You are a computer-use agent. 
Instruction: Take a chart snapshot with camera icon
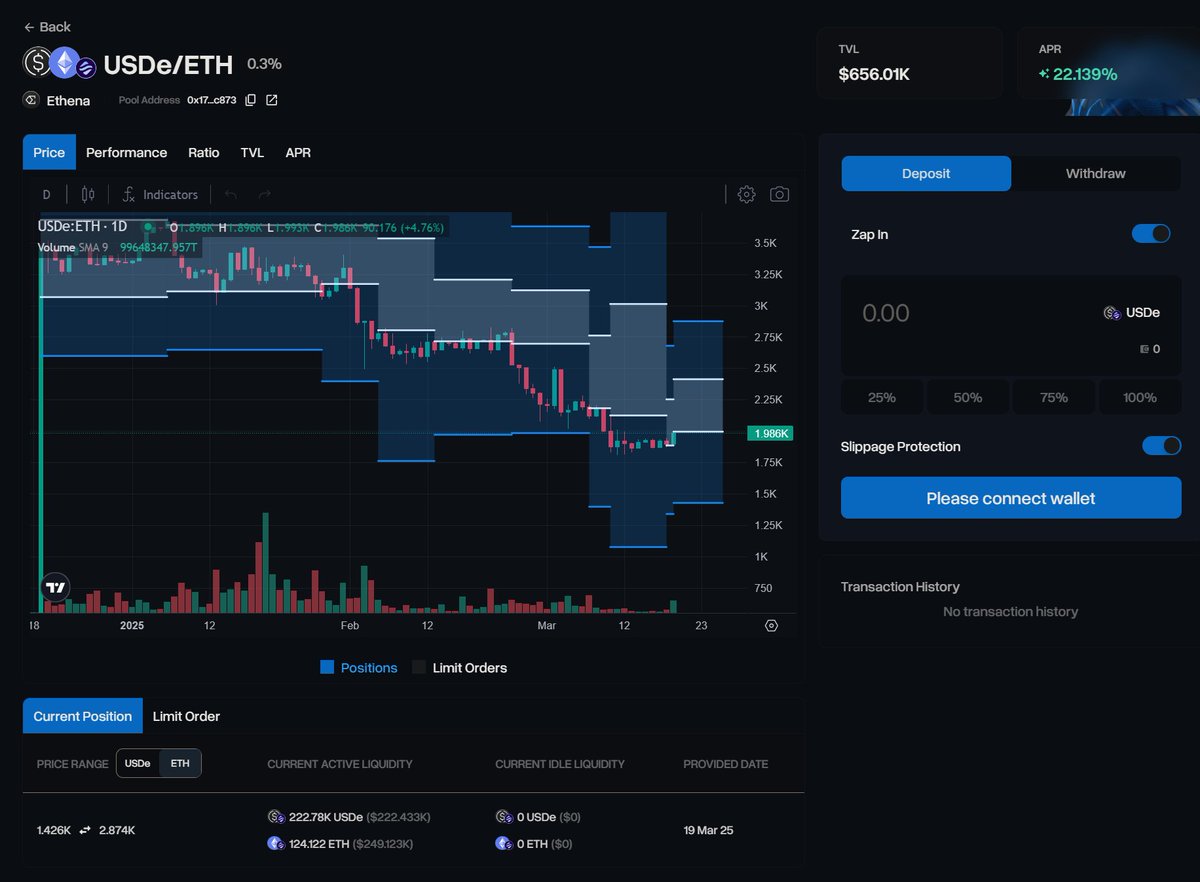[779, 194]
